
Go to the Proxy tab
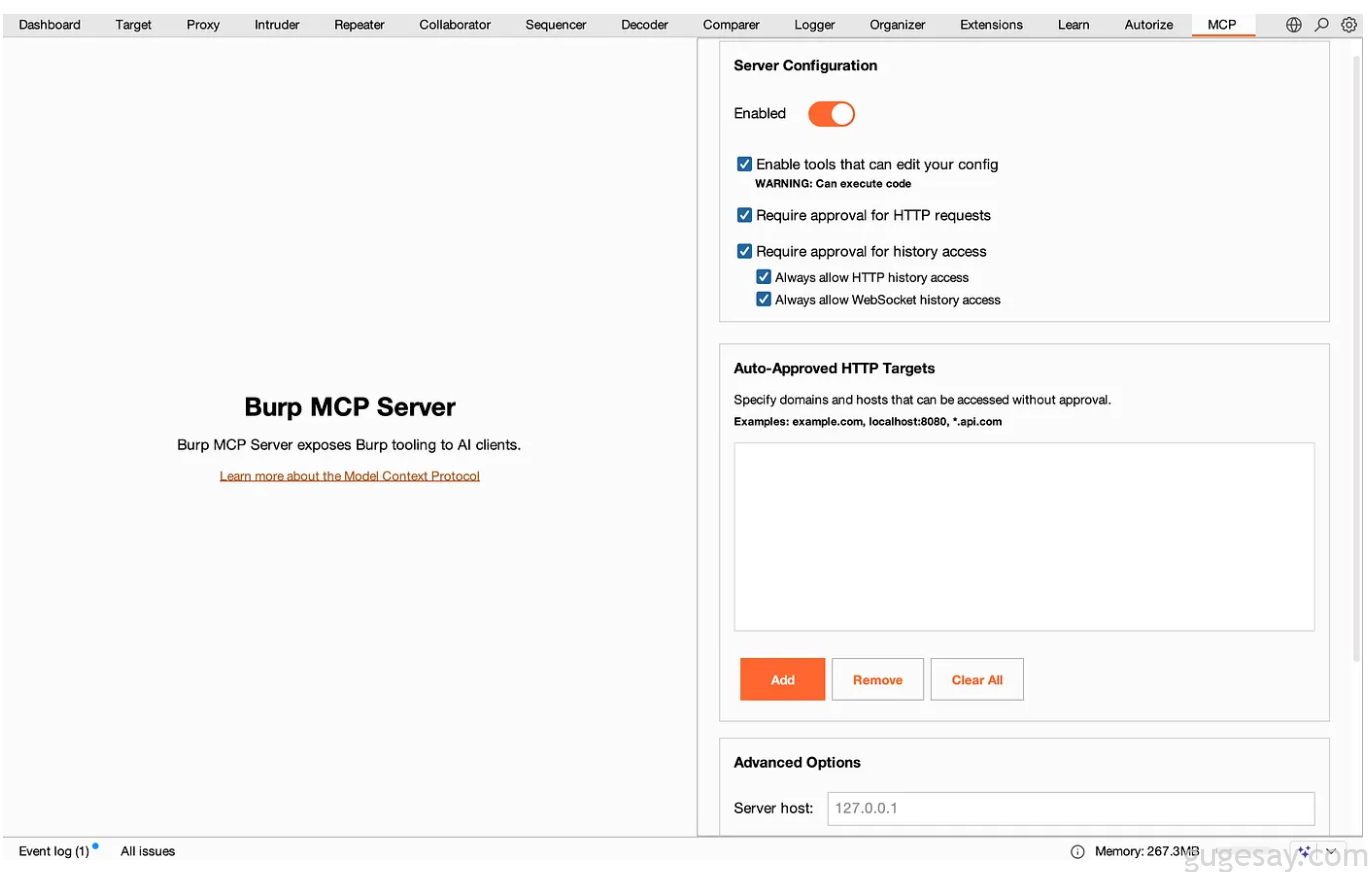click(203, 25)
